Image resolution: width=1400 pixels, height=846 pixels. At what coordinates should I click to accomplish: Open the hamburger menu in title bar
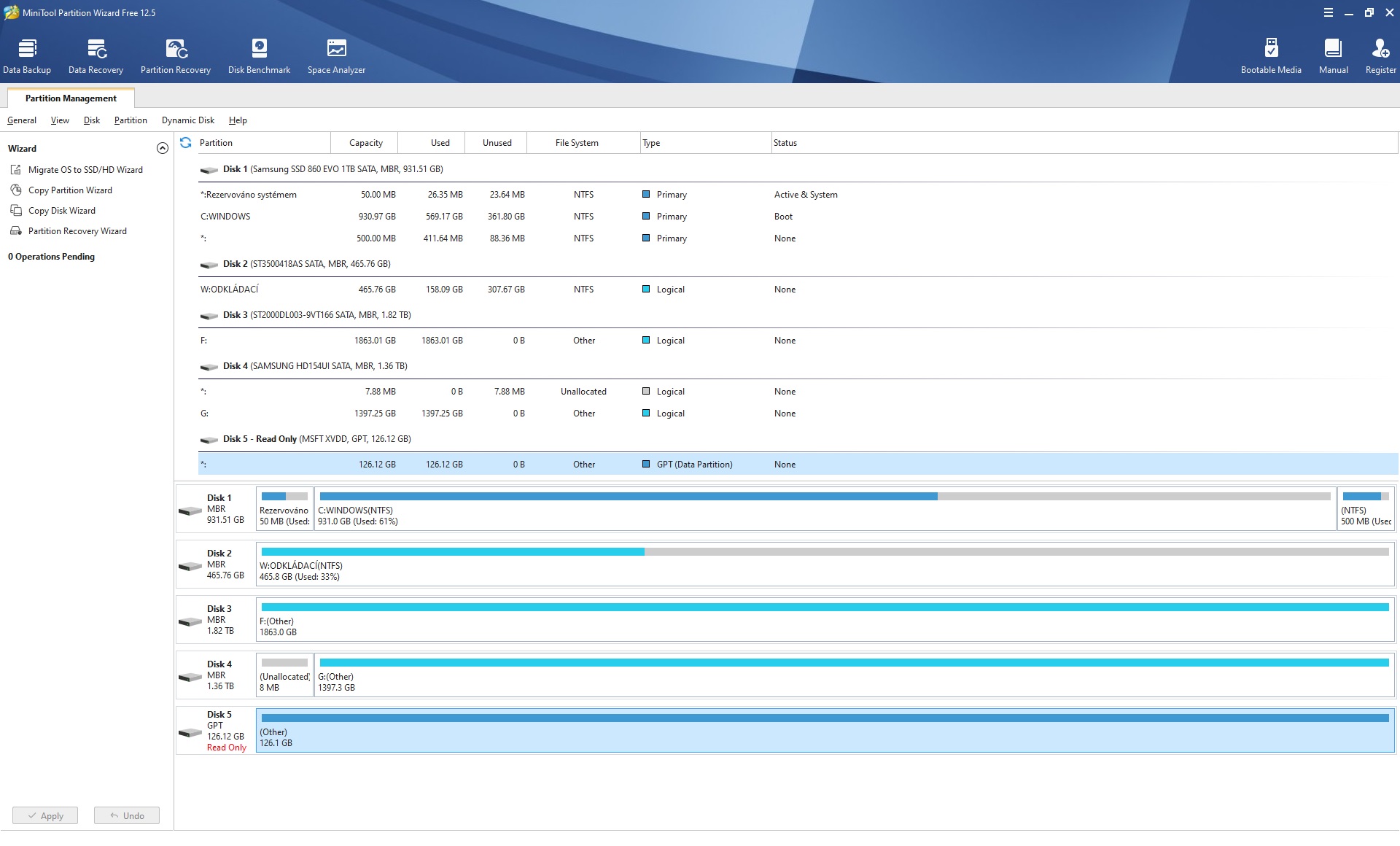(1329, 12)
